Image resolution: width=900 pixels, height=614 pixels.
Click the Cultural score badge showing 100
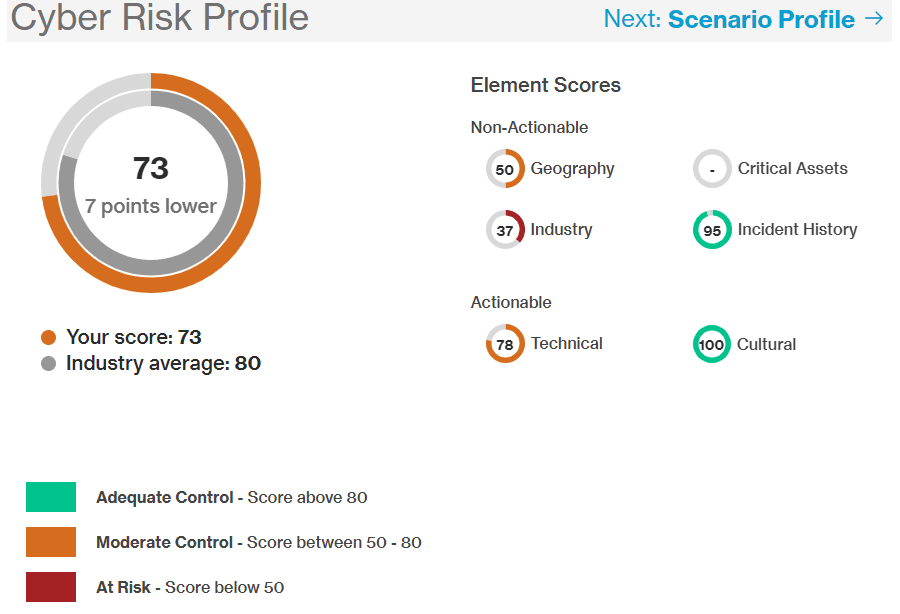coord(712,344)
